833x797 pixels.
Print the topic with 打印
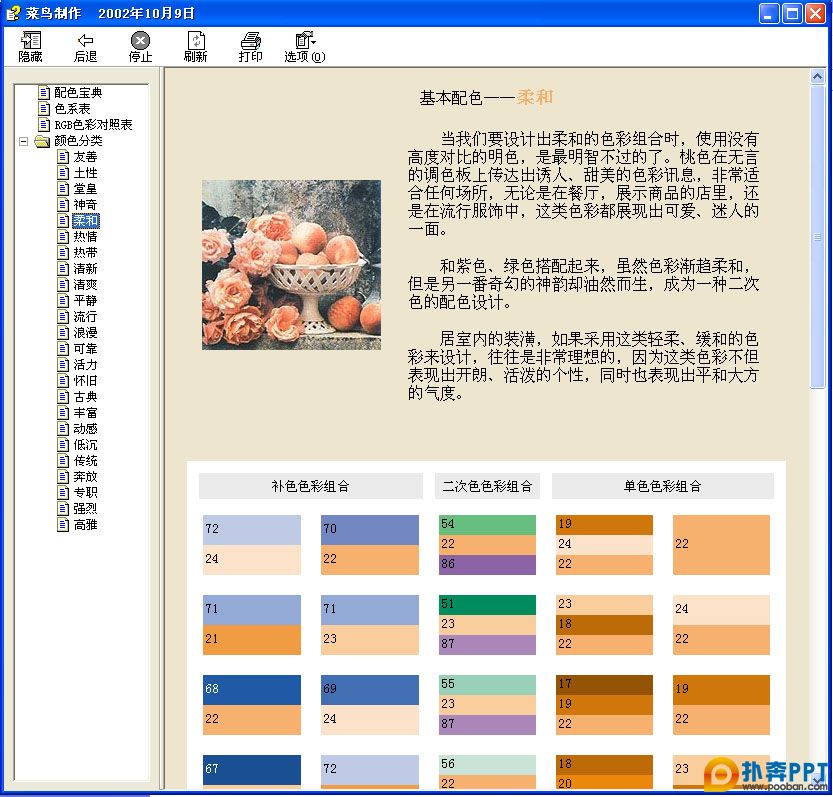coord(250,47)
